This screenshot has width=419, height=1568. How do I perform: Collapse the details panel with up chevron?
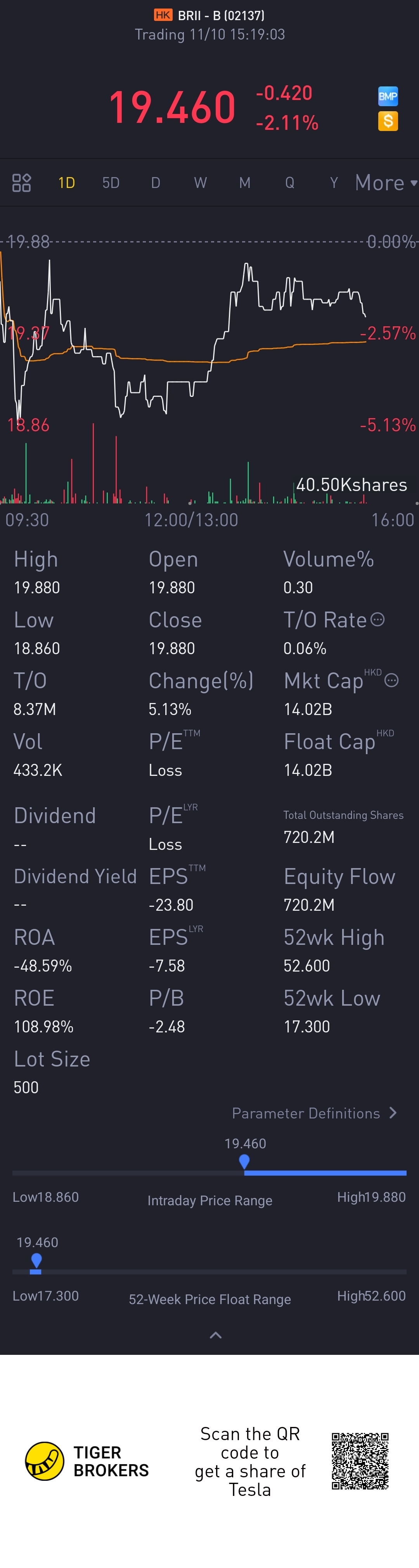tap(216, 1335)
